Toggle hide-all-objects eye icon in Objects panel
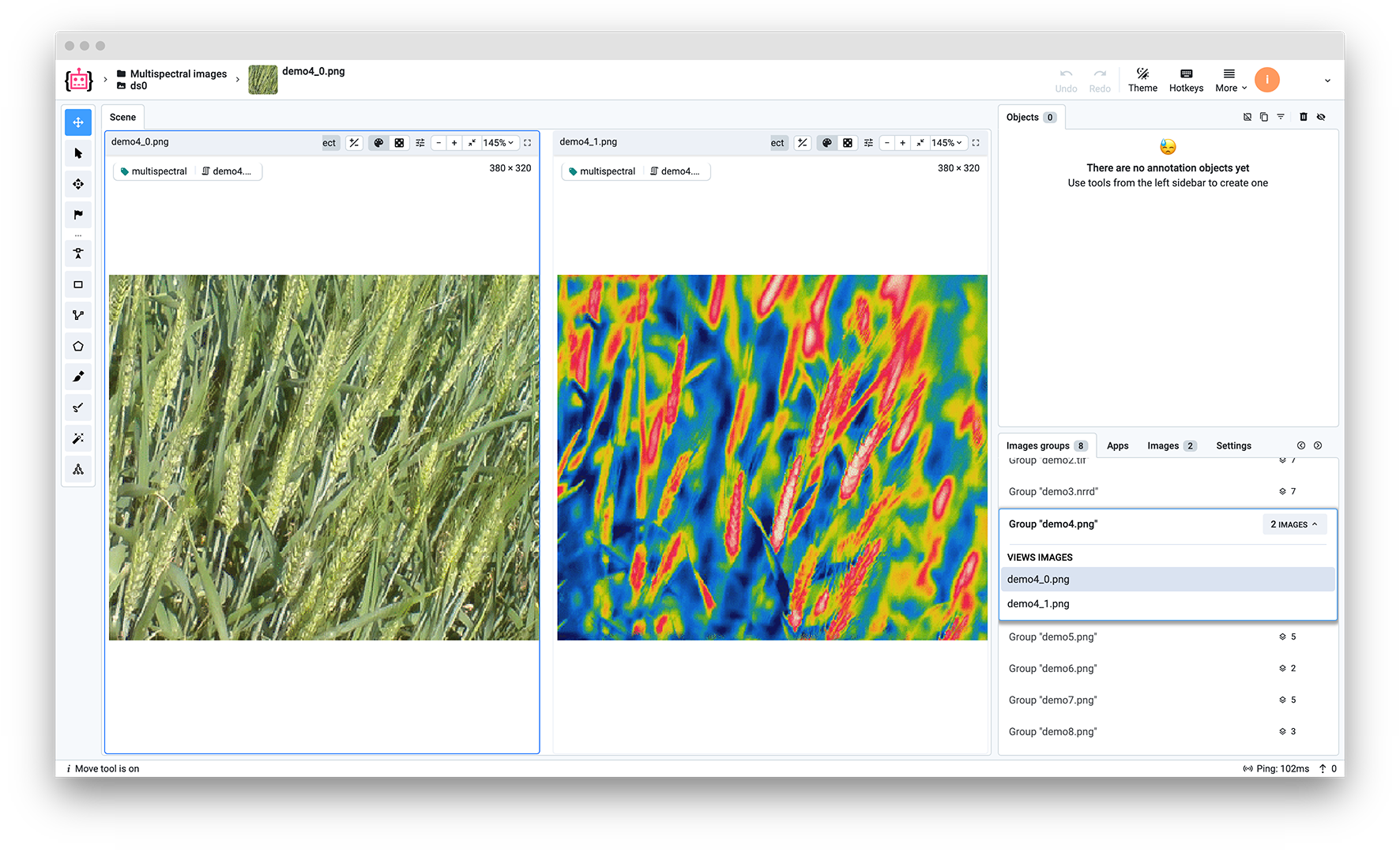The height and width of the screenshot is (856, 1400). [x=1321, y=117]
